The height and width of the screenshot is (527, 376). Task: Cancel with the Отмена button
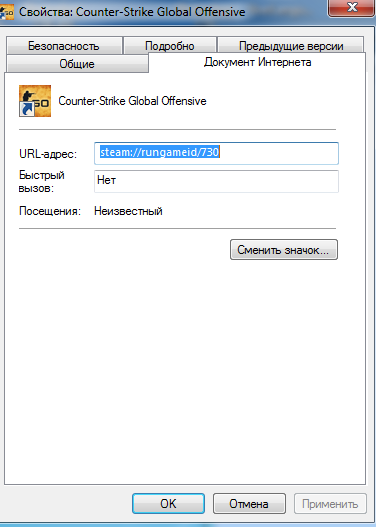pos(249,503)
